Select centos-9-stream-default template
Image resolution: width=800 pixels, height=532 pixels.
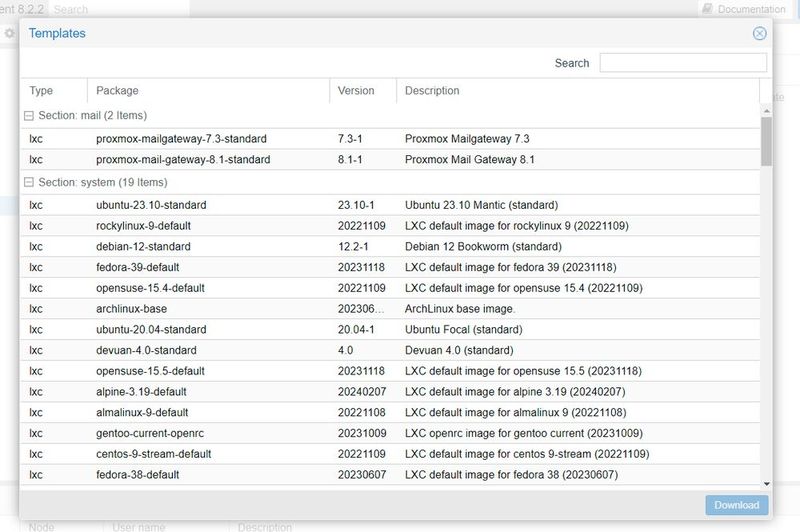pos(390,454)
